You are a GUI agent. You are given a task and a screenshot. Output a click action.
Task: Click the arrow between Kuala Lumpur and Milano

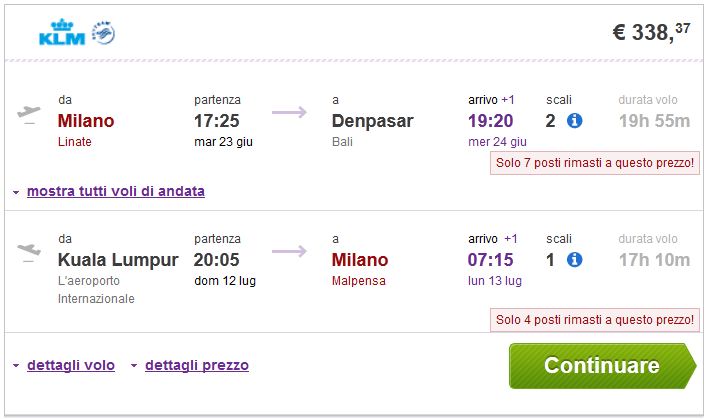[289, 252]
